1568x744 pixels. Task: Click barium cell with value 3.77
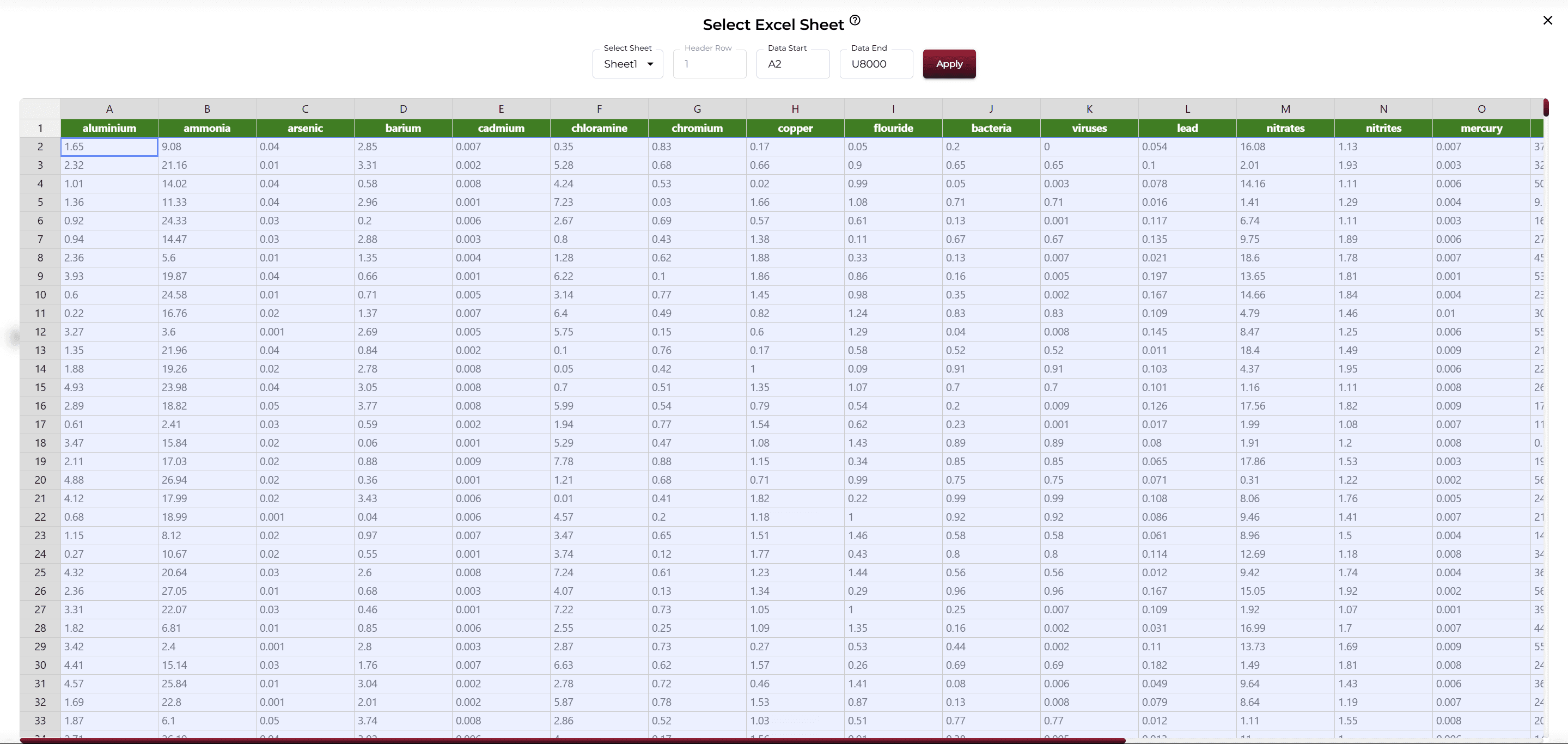tap(404, 406)
